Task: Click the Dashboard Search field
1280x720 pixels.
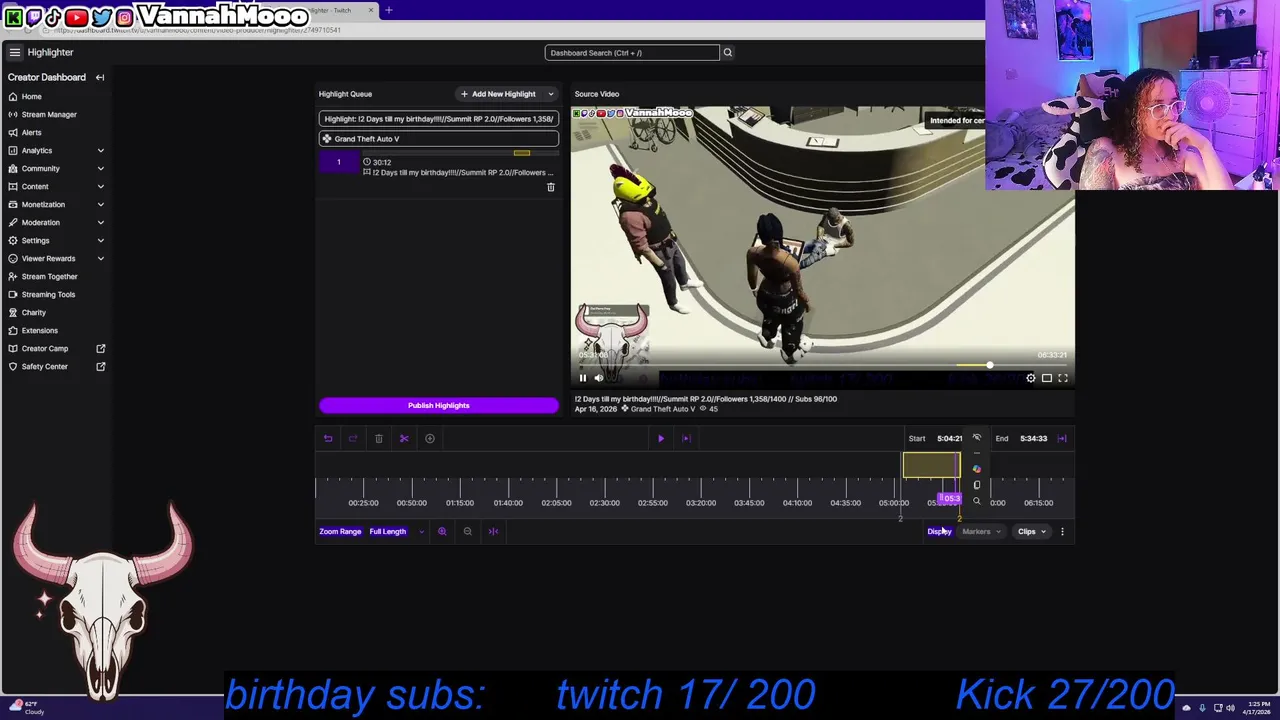Action: click(x=632, y=52)
